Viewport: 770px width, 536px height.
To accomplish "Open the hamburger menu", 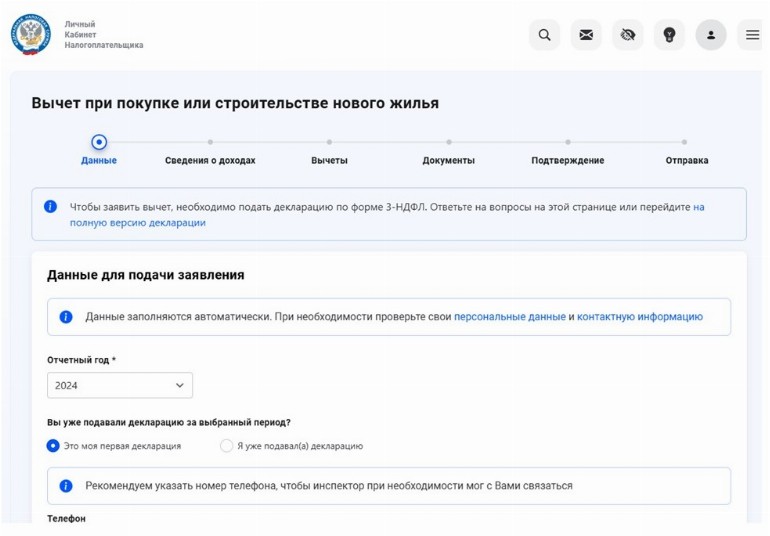I will (752, 35).
